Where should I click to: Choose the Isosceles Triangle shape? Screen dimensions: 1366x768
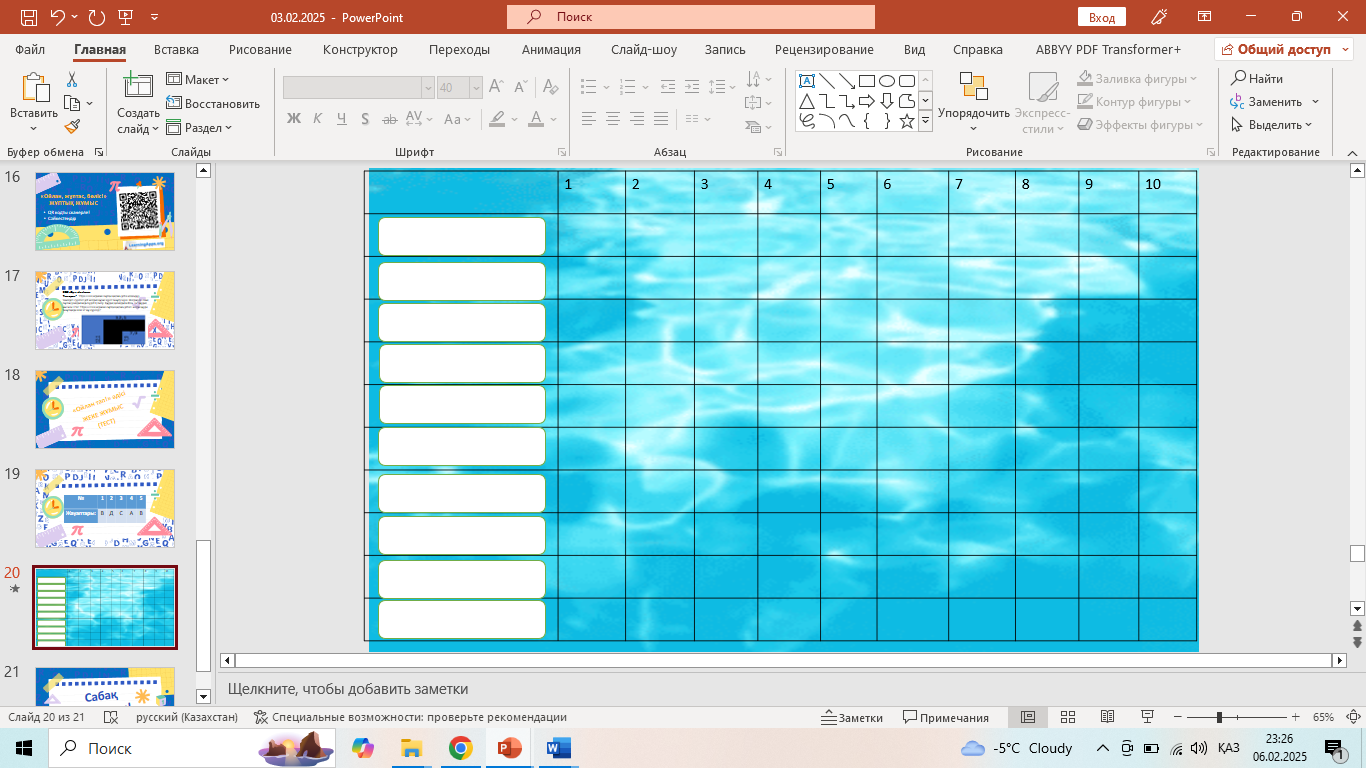point(806,101)
